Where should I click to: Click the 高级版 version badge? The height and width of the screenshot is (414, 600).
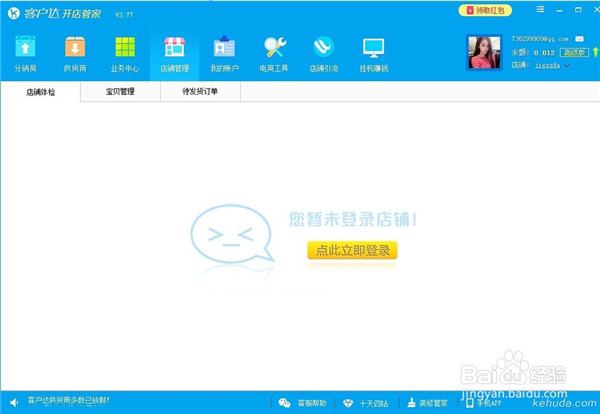[x=574, y=52]
